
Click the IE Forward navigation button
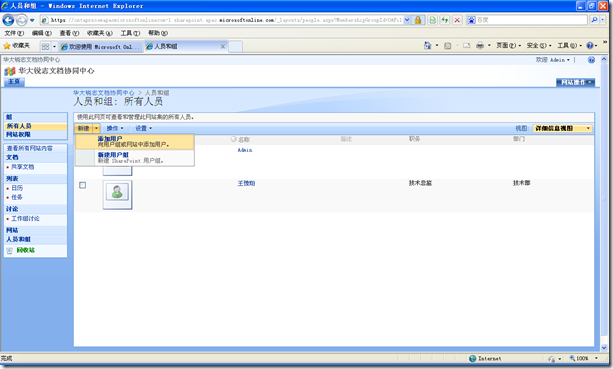click(x=22, y=20)
